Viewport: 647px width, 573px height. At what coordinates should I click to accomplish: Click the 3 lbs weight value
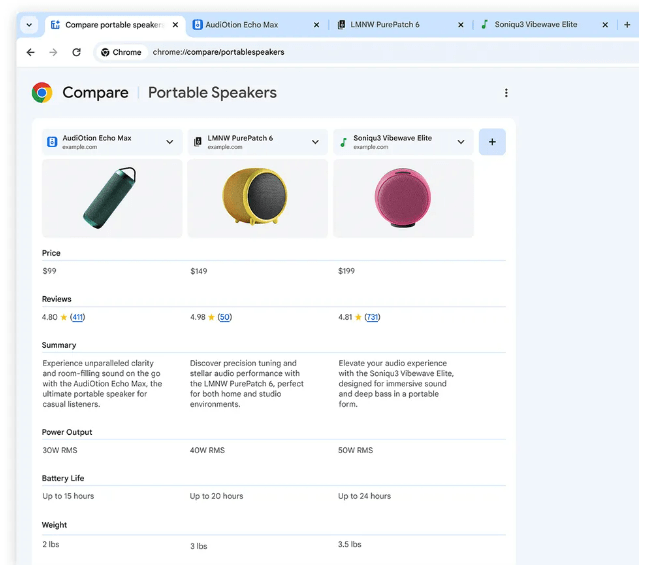click(198, 546)
